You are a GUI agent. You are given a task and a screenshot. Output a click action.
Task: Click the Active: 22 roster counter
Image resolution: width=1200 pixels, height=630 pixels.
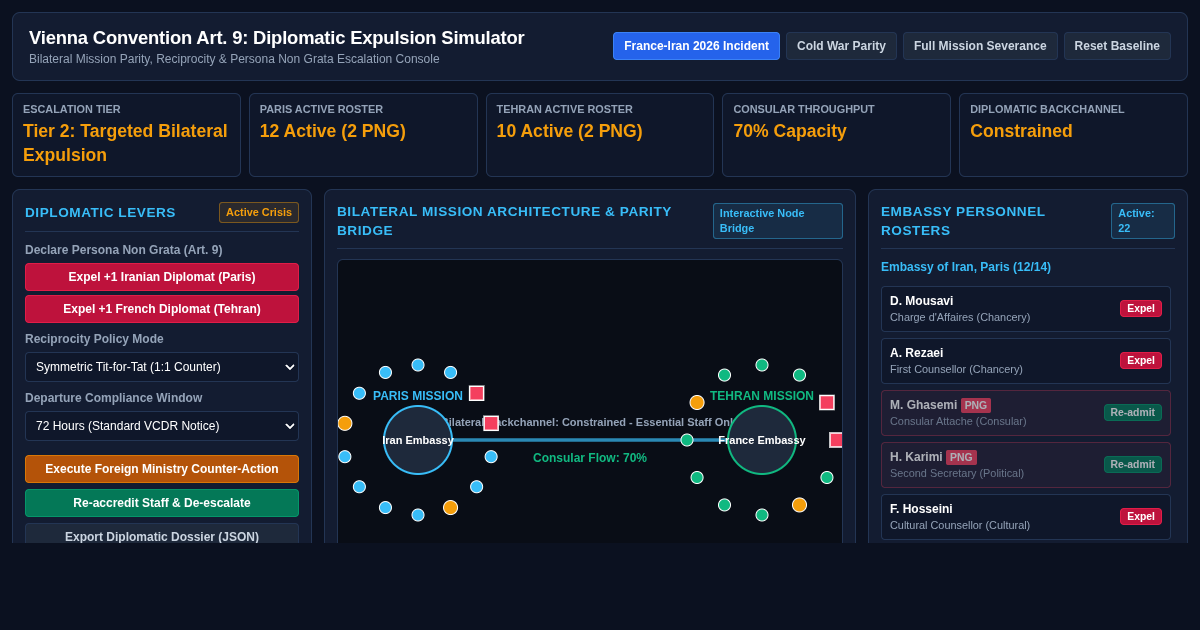(x=1143, y=221)
